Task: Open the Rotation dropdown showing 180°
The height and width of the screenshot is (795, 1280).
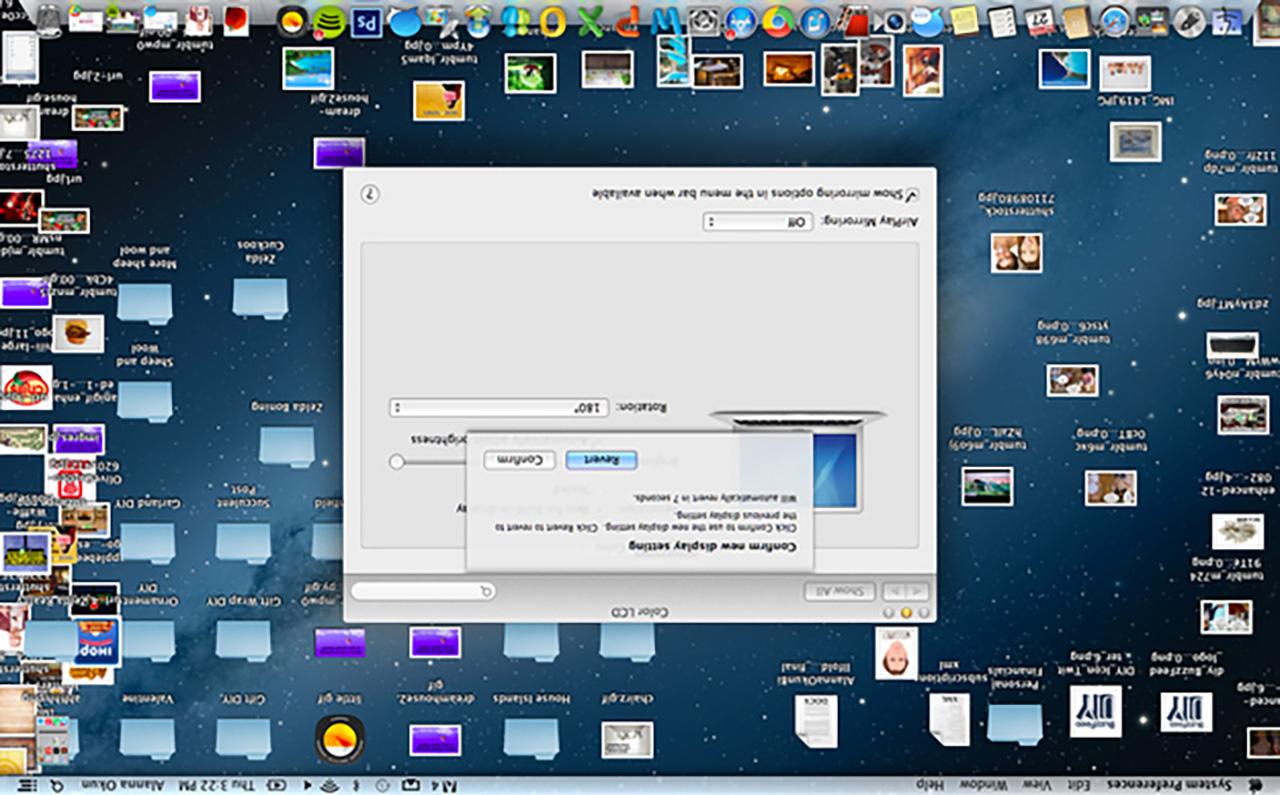Action: tap(499, 408)
